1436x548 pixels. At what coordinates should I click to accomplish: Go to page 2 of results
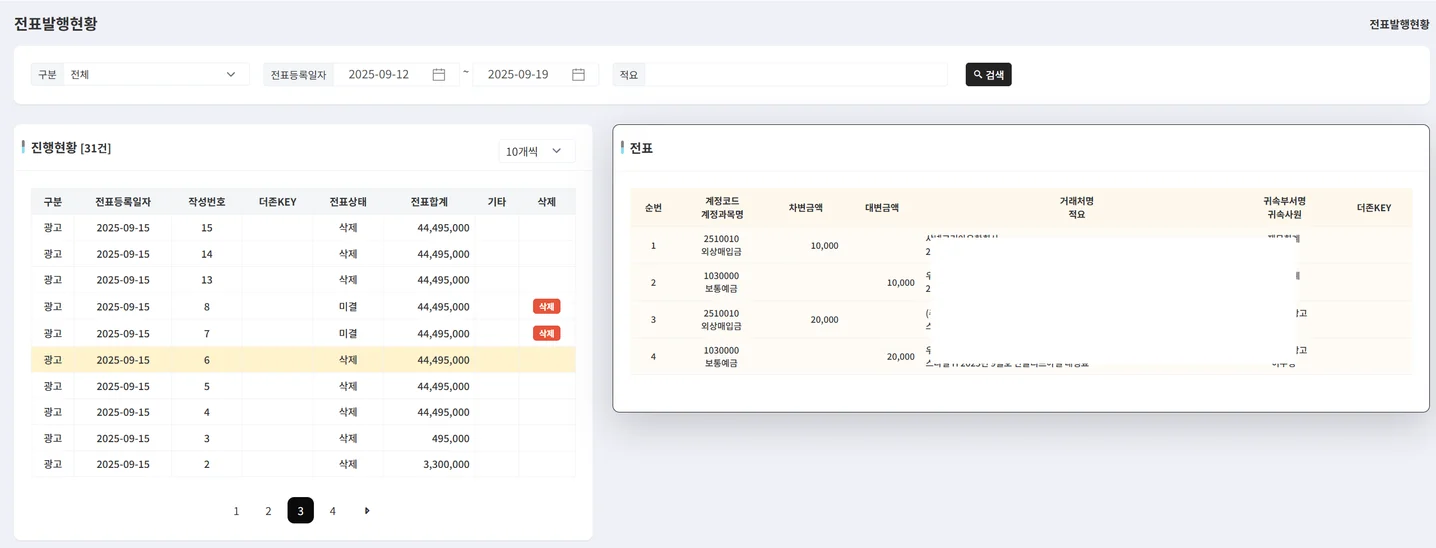click(268, 510)
